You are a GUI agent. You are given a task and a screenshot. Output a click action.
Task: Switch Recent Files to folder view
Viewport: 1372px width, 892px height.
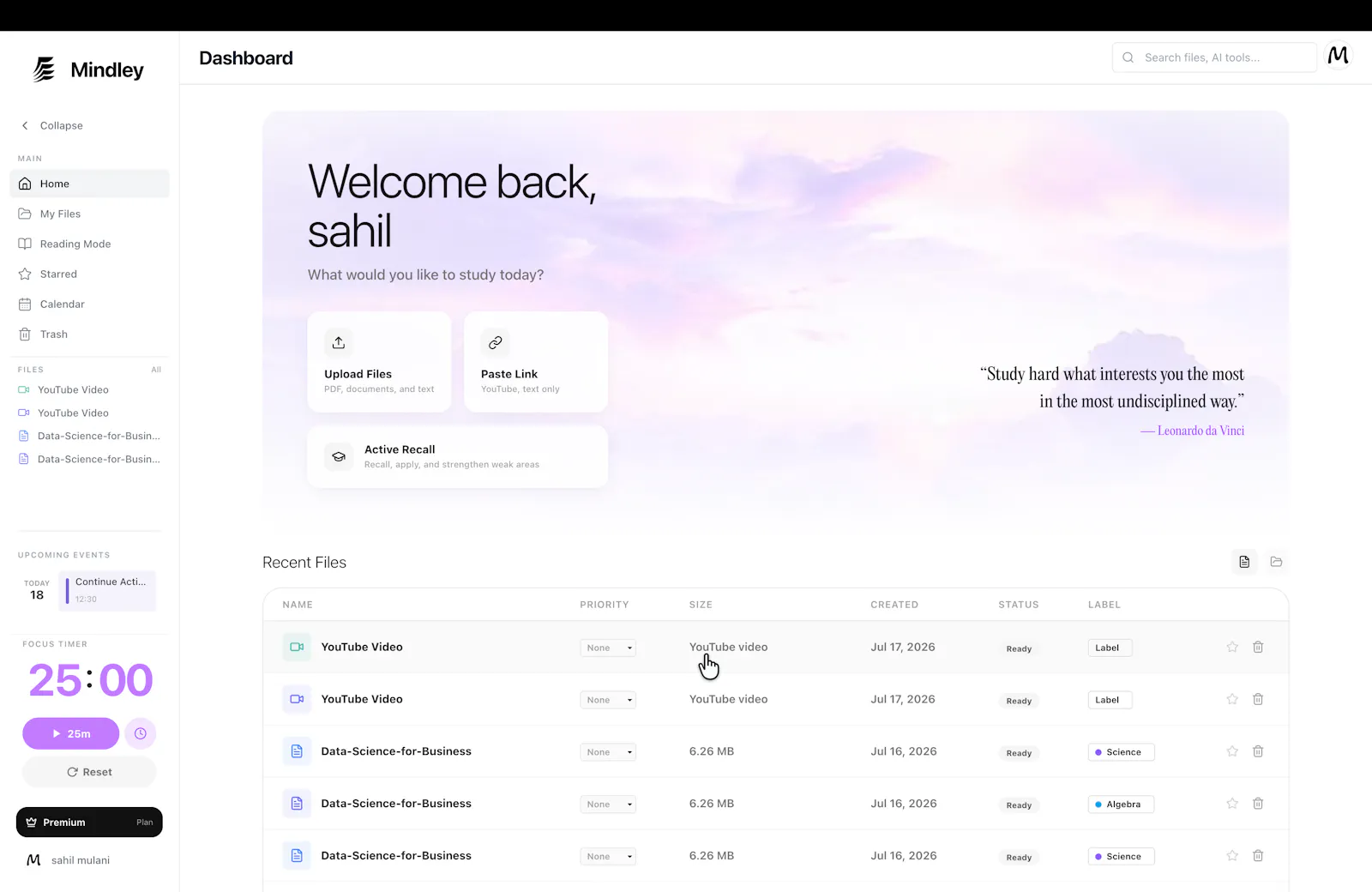(x=1276, y=562)
